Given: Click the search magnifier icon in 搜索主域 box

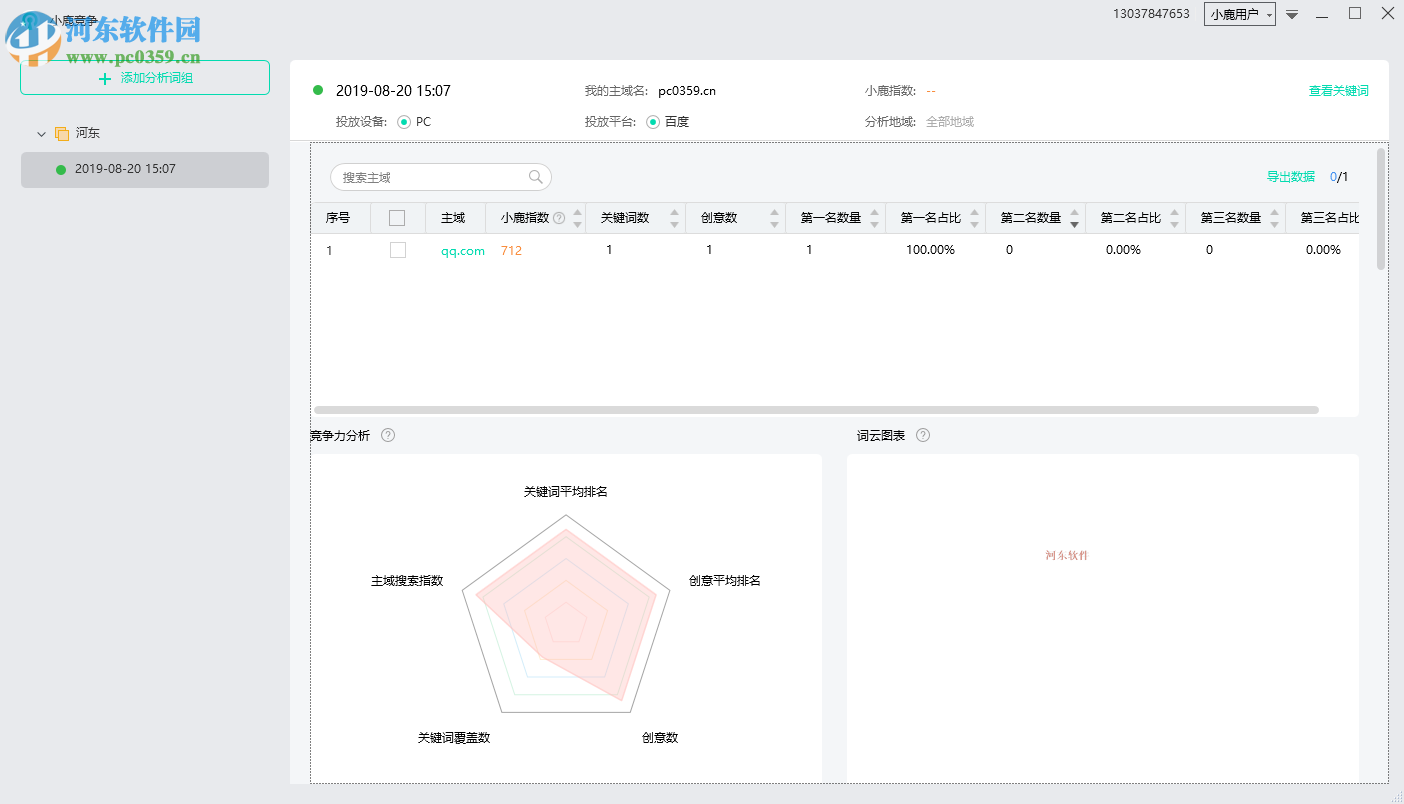Looking at the screenshot, I should [537, 176].
